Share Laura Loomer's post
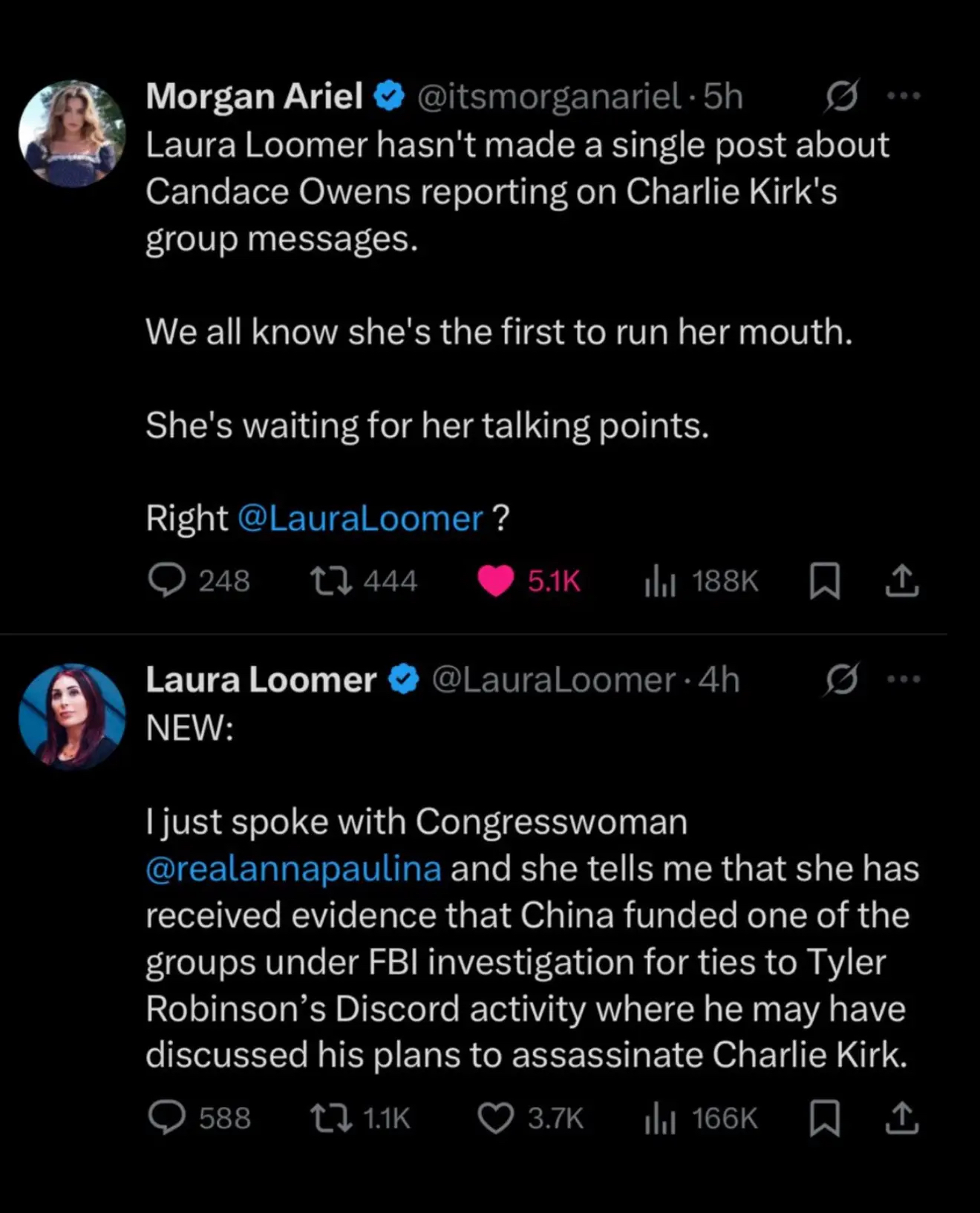Image resolution: width=980 pixels, height=1213 pixels. (x=902, y=1118)
